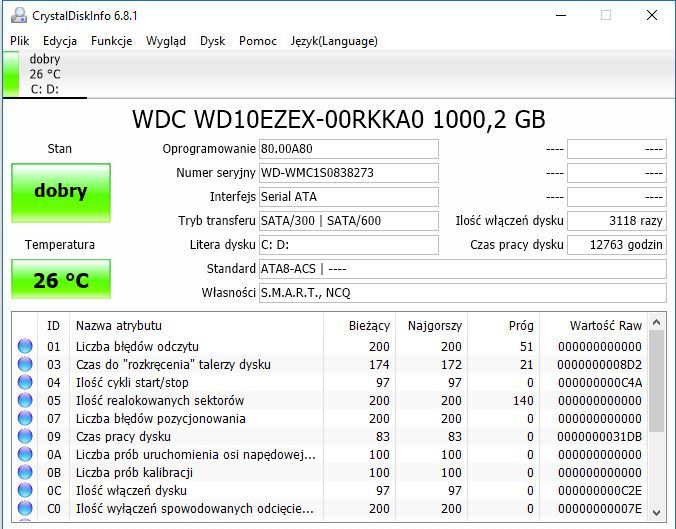Viewport: 676px width, 529px height.
Task: Open the Dysk menu
Action: point(213,41)
